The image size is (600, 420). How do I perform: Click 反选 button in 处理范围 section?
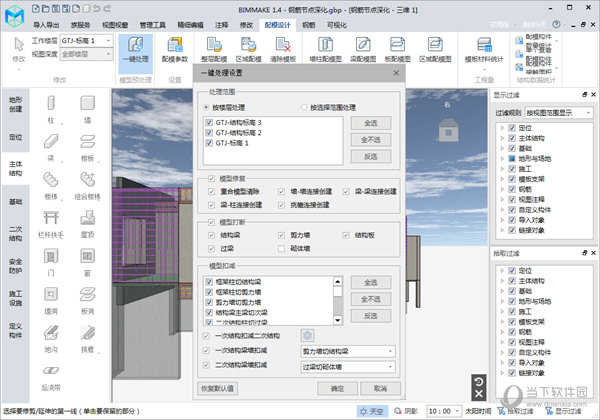click(x=371, y=156)
